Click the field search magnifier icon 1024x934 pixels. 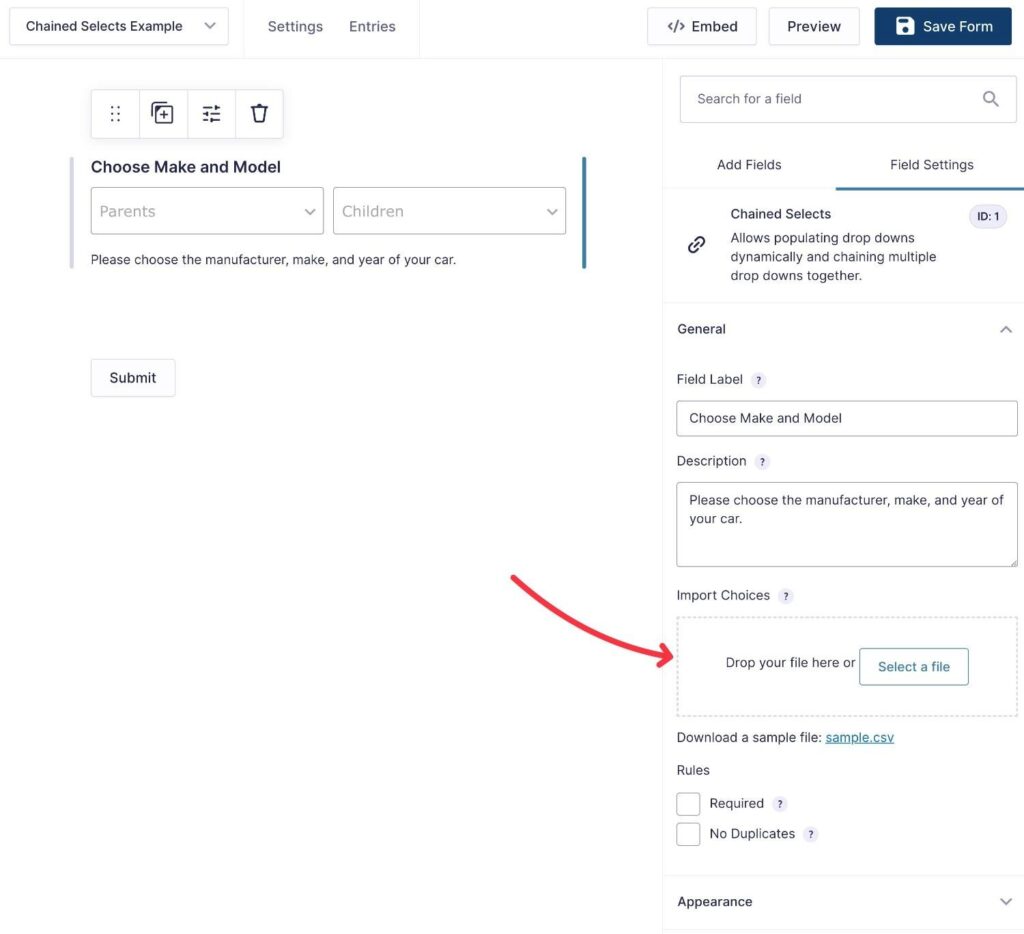point(991,99)
